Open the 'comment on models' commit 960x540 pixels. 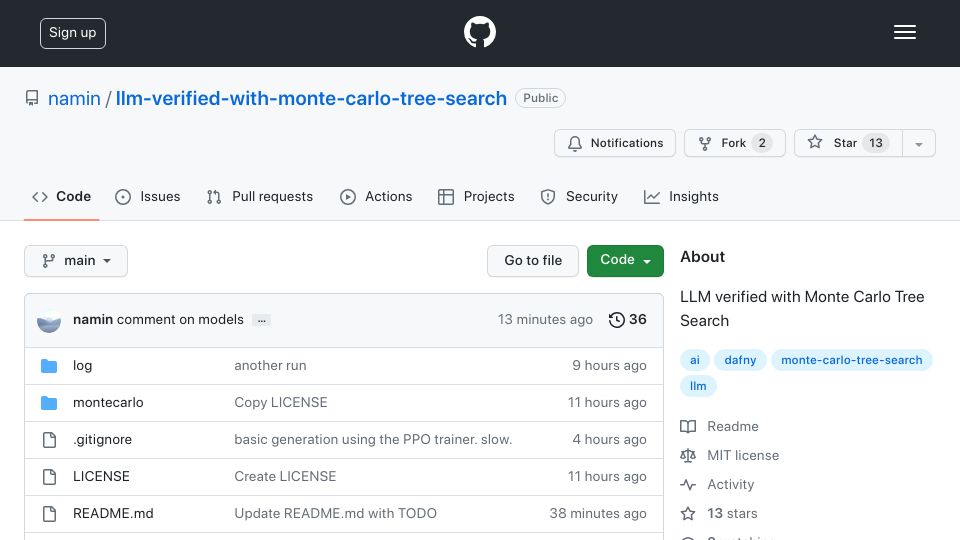(180, 320)
